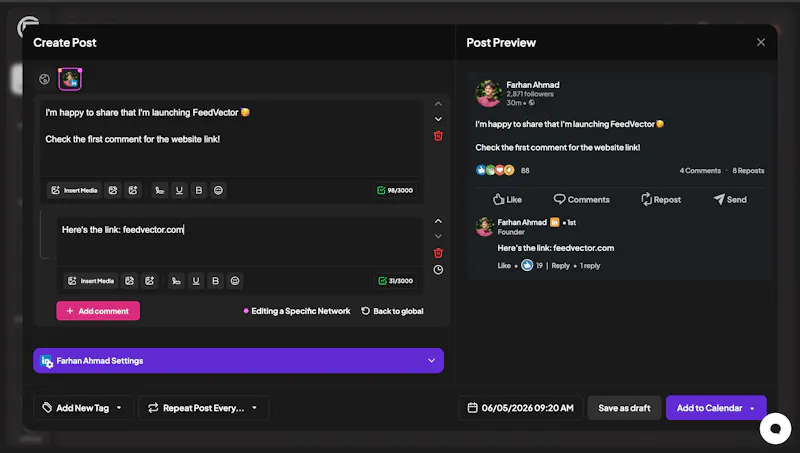
Task: Select the Farhan Ahmad LinkedIn account avatar
Action: click(x=70, y=79)
